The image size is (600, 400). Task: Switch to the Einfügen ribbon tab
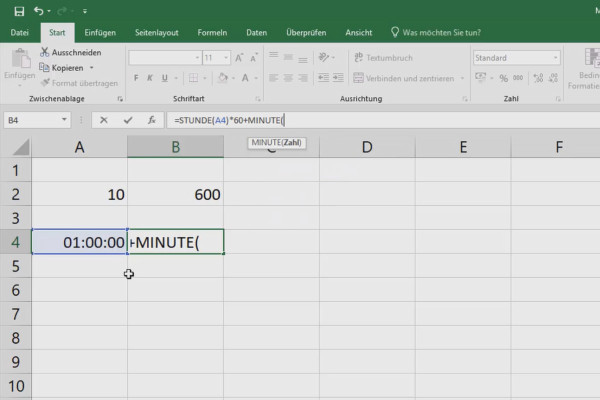[x=100, y=33]
